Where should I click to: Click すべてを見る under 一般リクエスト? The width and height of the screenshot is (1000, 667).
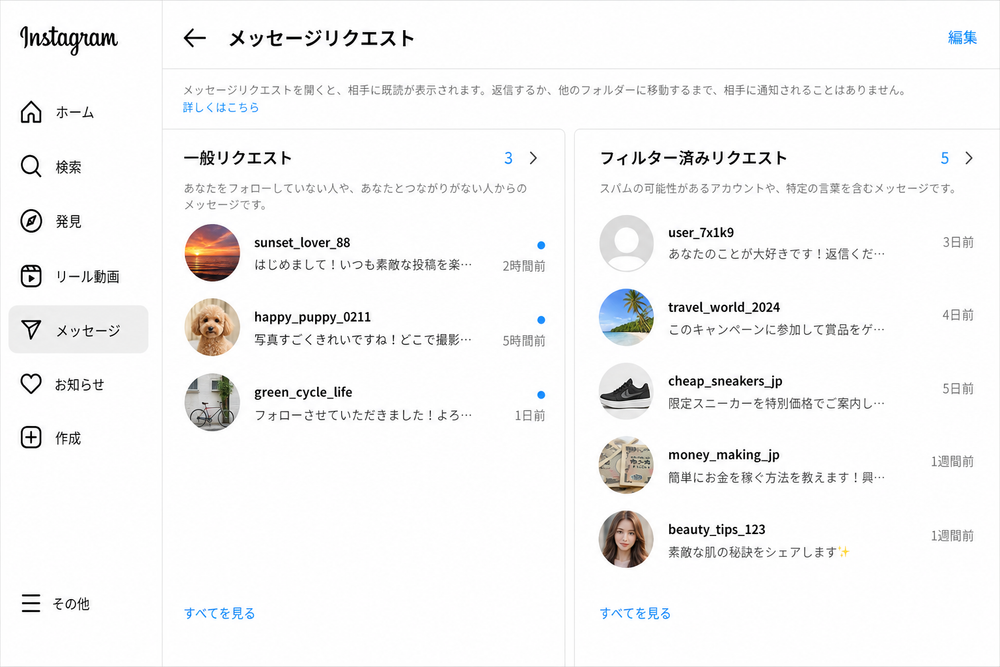[x=219, y=613]
